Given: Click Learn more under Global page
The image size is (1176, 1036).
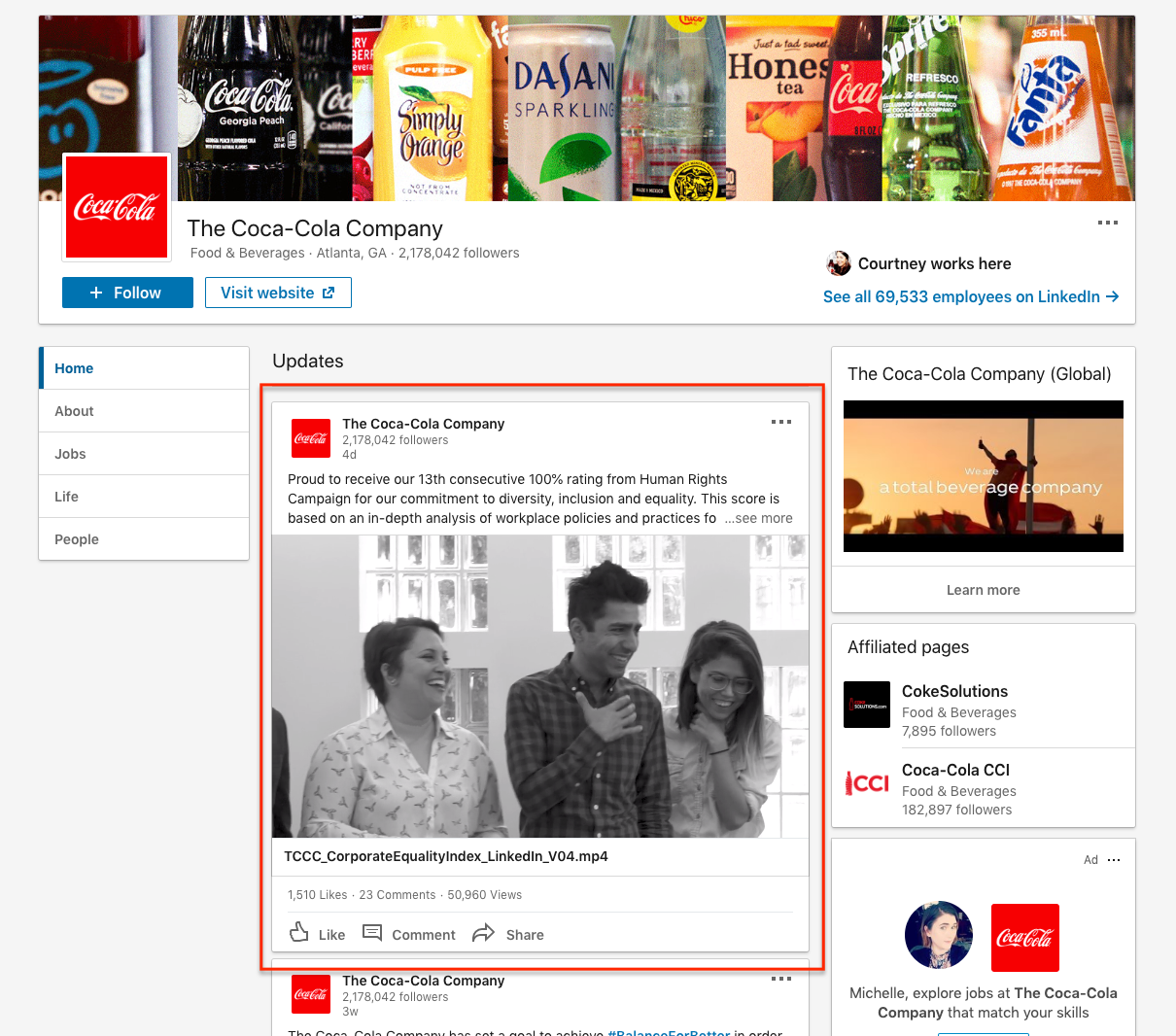Looking at the screenshot, I should pyautogui.click(x=984, y=590).
